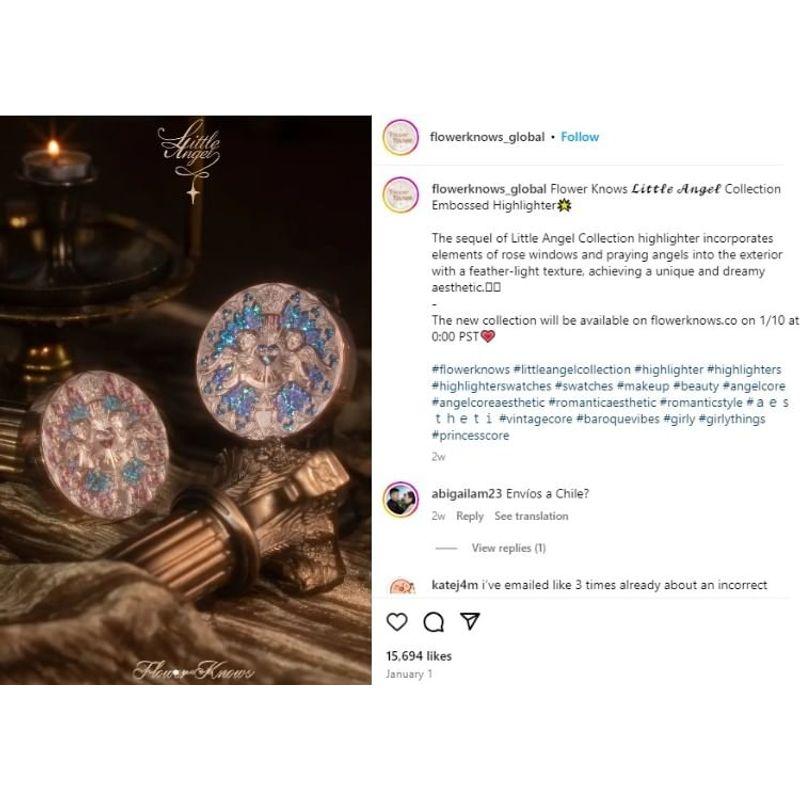Open abigailam23 profile avatar
This screenshot has width=800, height=800.
click(x=401, y=499)
